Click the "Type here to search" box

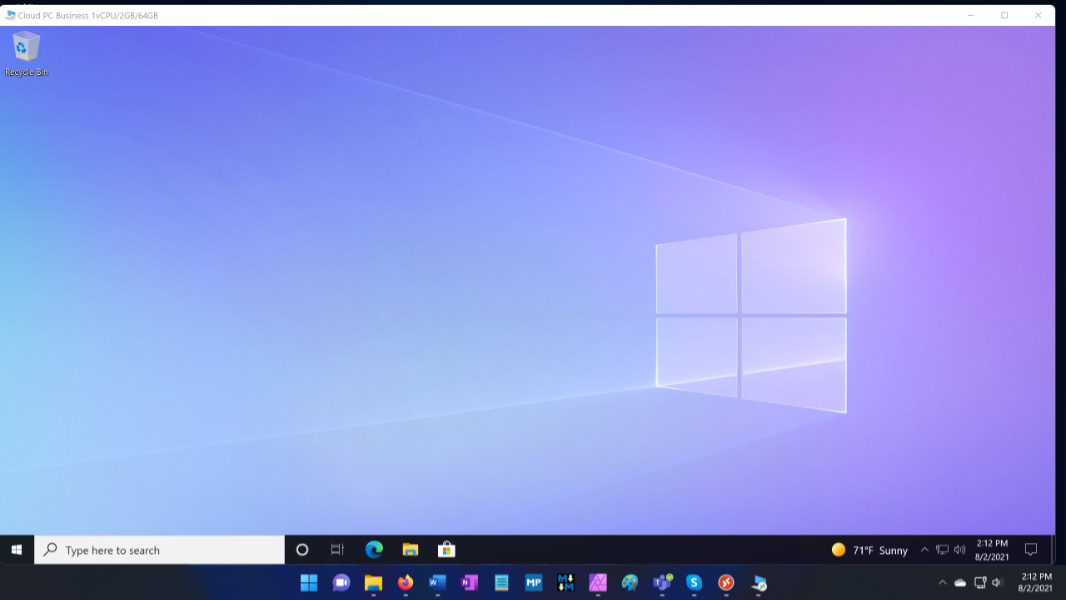point(160,550)
